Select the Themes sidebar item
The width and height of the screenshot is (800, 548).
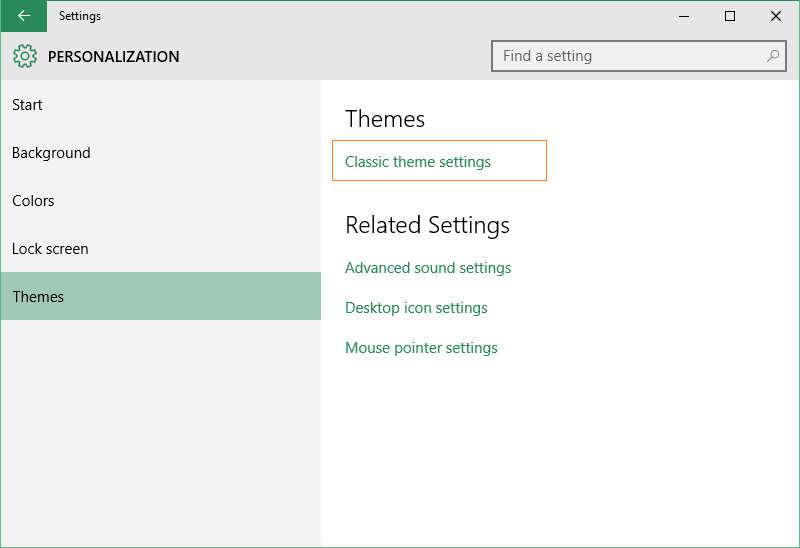tap(38, 297)
